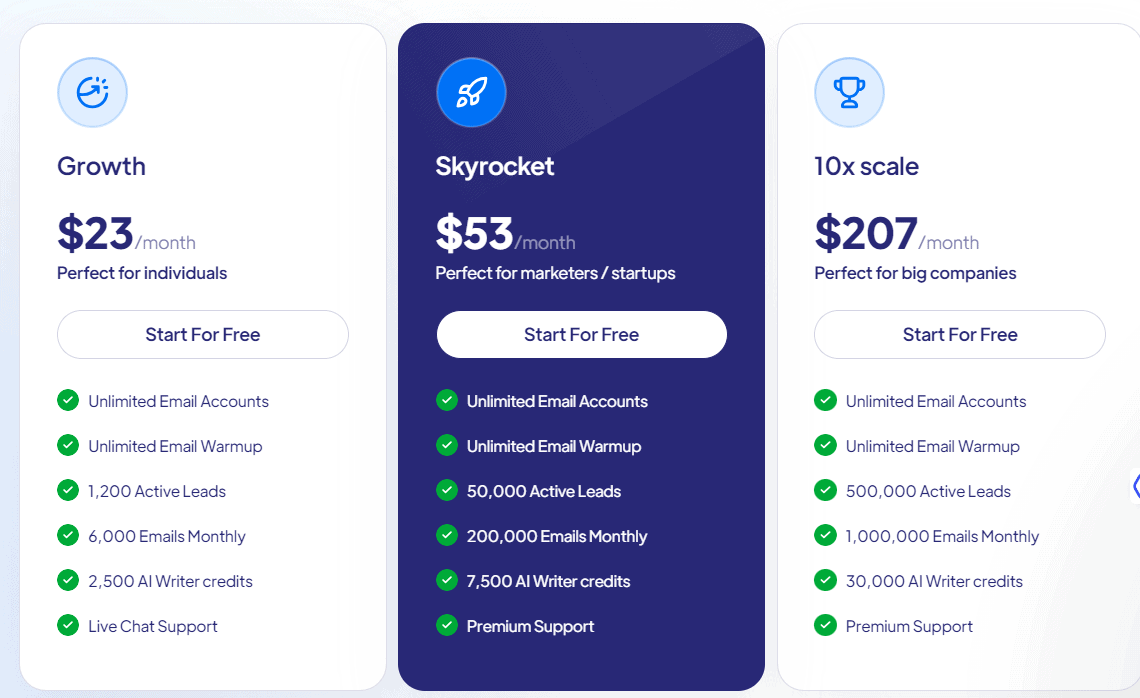Image resolution: width=1140 pixels, height=698 pixels.
Task: Click the rocket icon on the Skyrocket plan
Action: click(471, 92)
